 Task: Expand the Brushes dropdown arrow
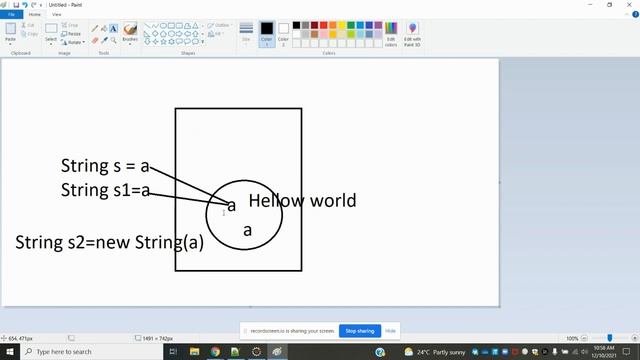[x=130, y=44]
